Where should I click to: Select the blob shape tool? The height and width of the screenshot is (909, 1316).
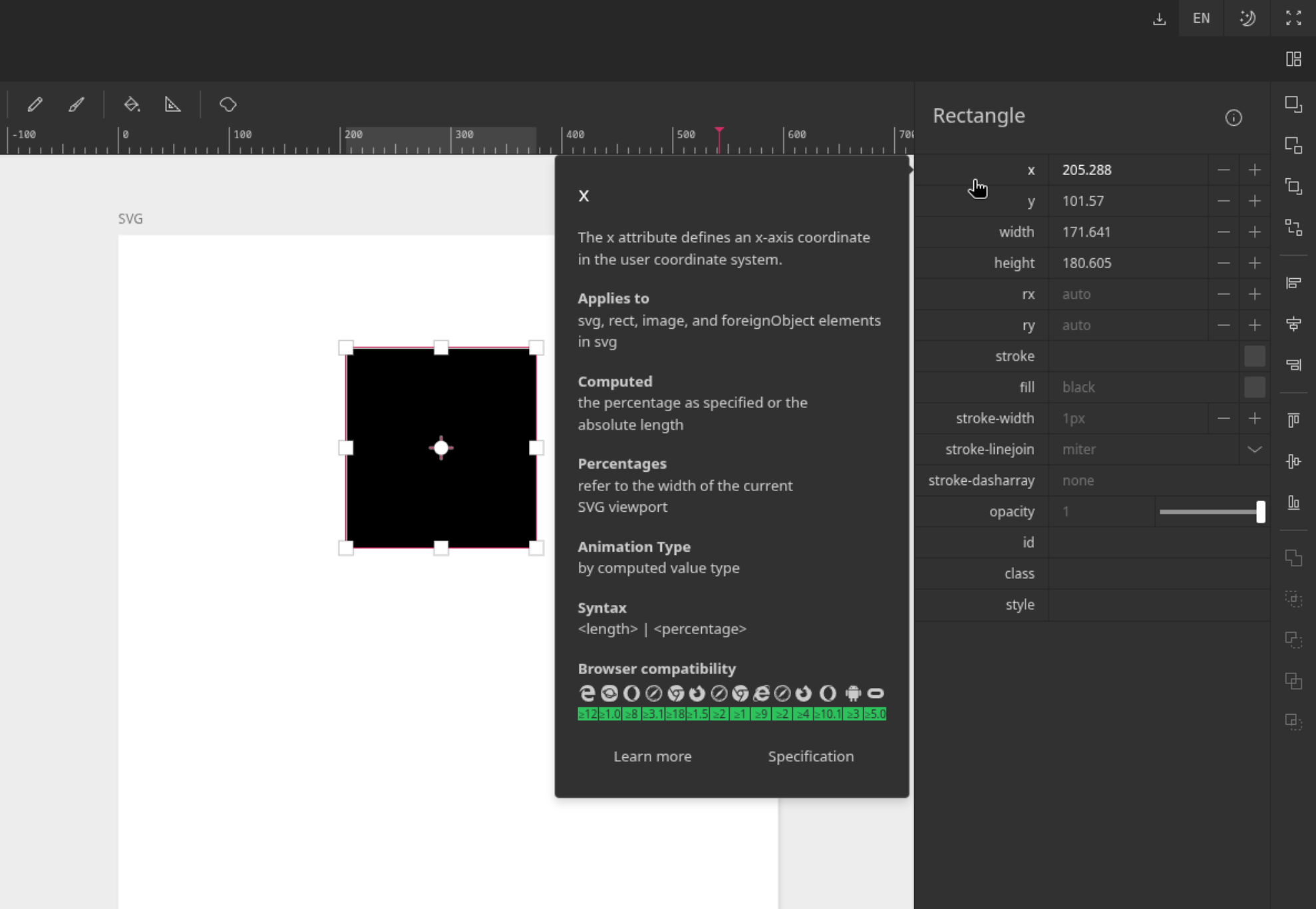[228, 104]
